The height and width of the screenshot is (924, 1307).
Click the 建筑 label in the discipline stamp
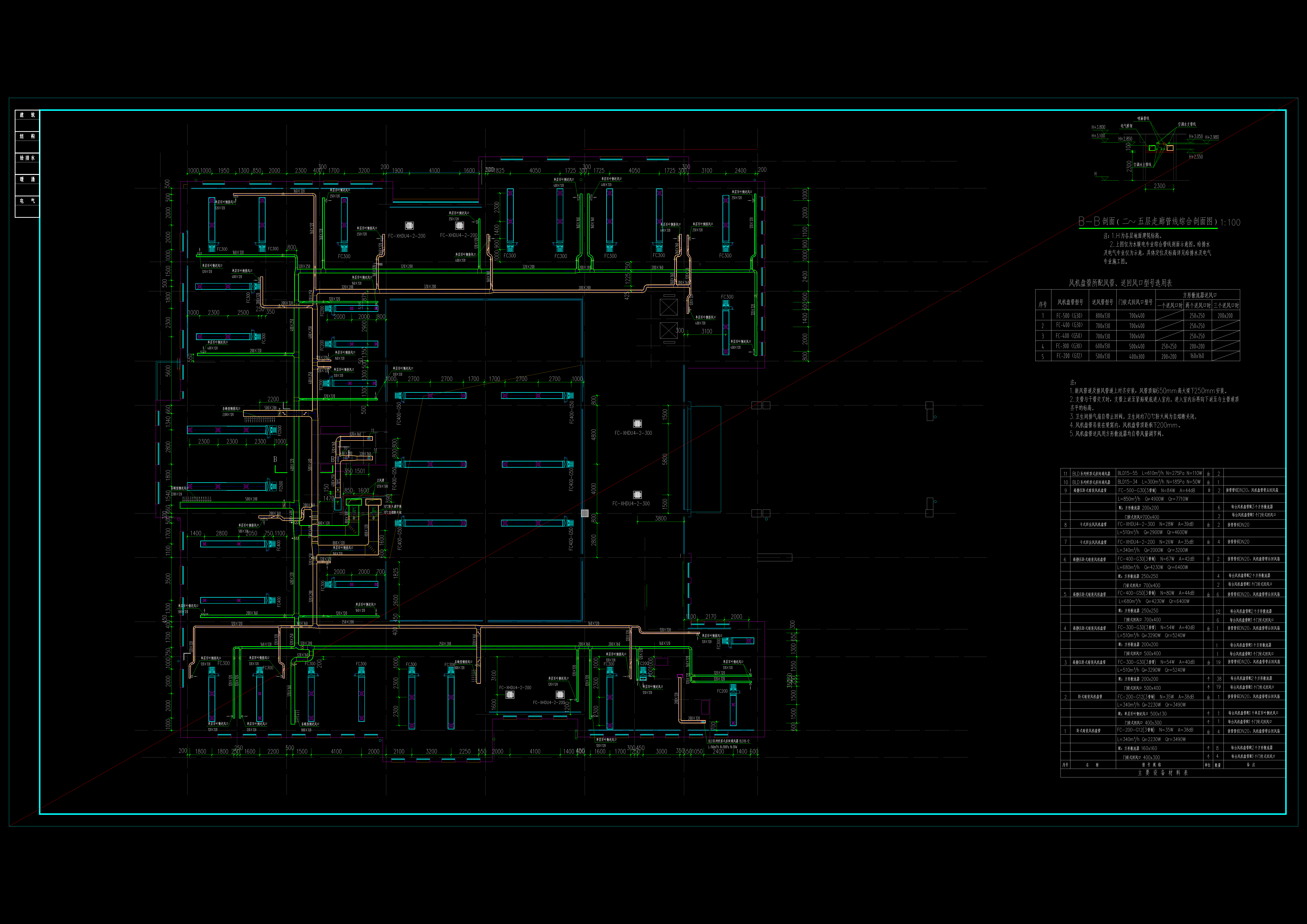(27, 115)
